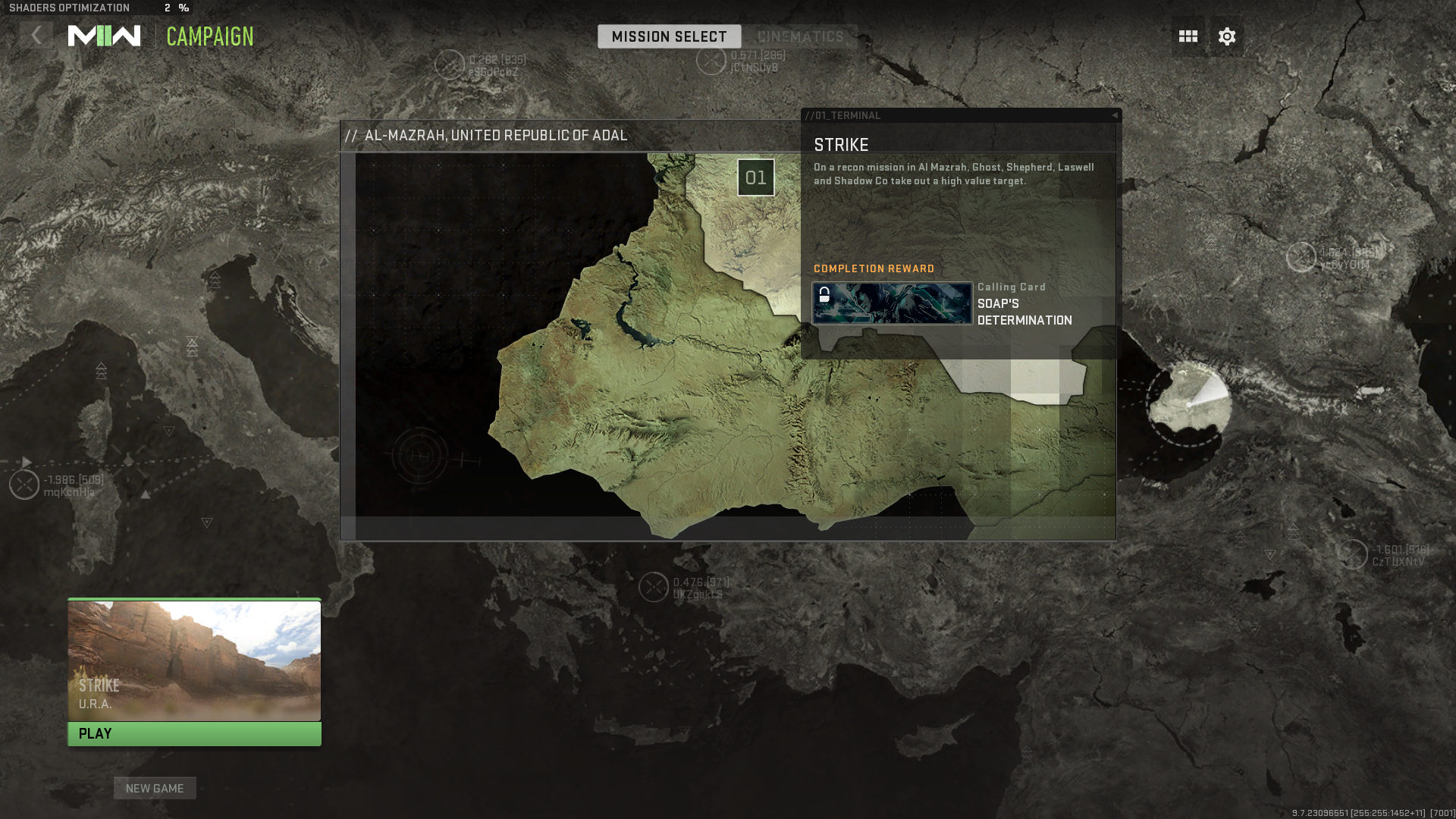Image resolution: width=1456 pixels, height=819 pixels.
Task: Switch to the Mission Select tab
Action: [669, 36]
